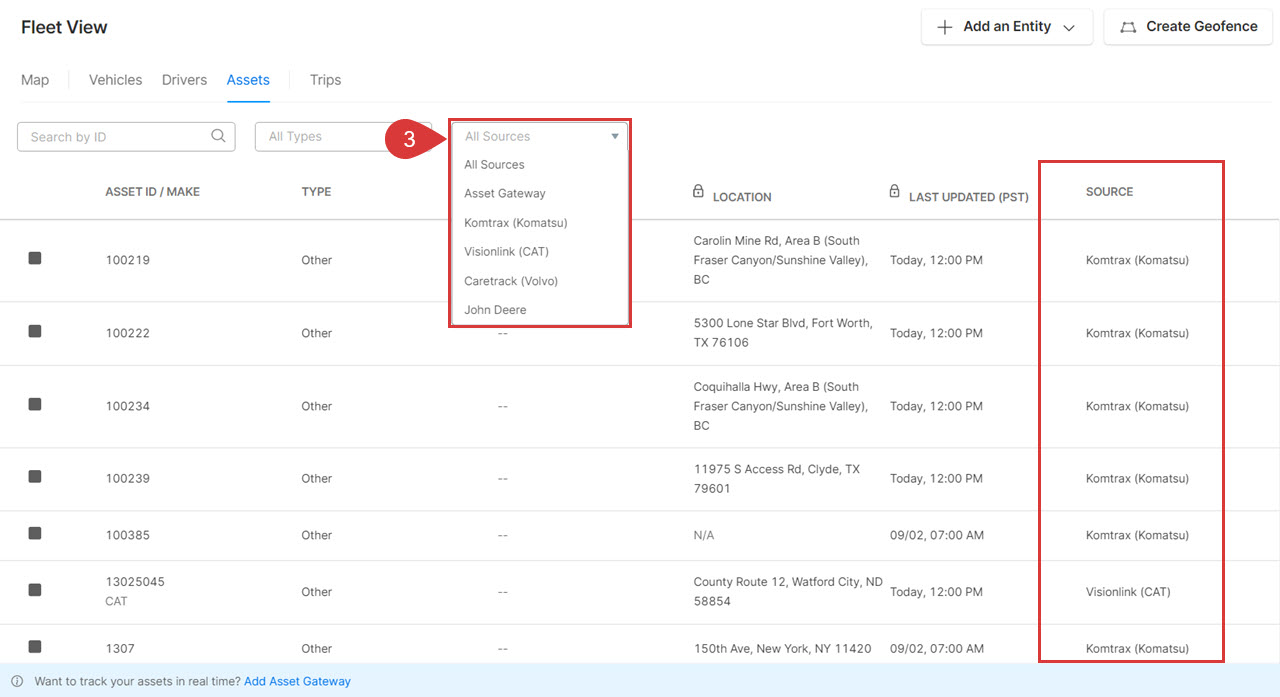Open the Assets tab
This screenshot has height=697, width=1280.
(248, 80)
